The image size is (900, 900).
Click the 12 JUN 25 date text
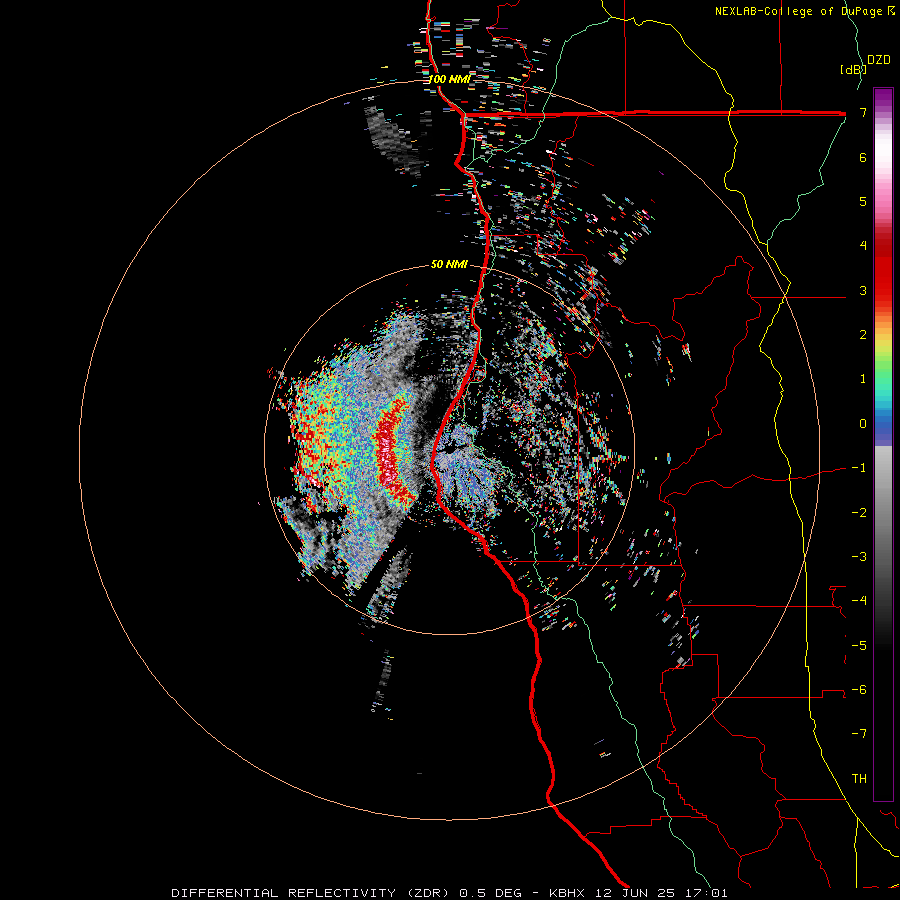point(634,893)
